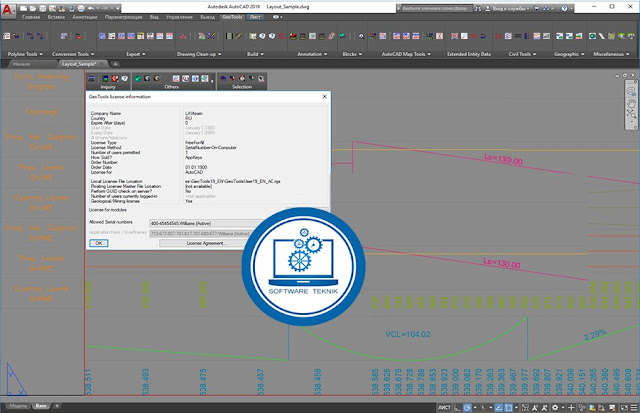Expand the Miscellaneous panel dropdown
The width and height of the screenshot is (640, 413).
click(628, 54)
